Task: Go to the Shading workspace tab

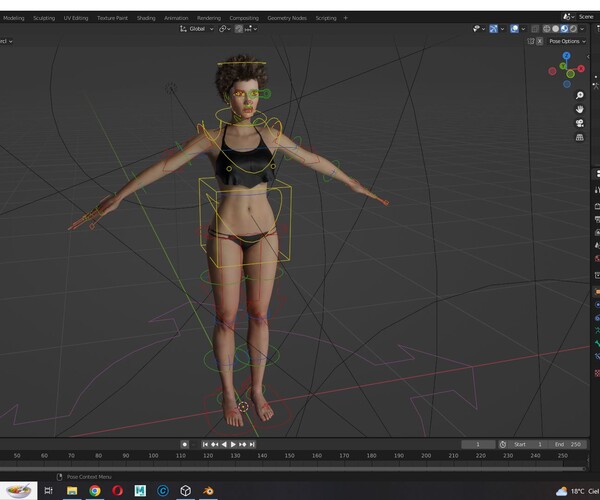Action: click(146, 18)
